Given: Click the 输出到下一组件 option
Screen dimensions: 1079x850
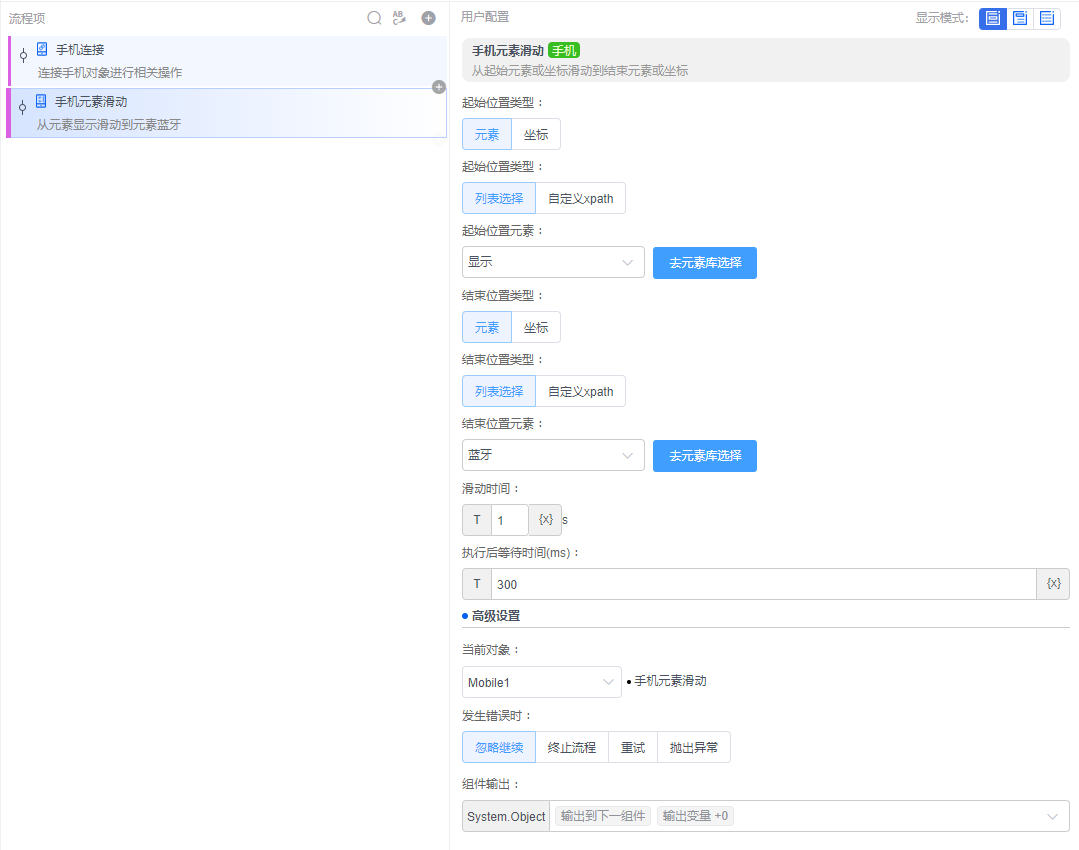Looking at the screenshot, I should [601, 816].
